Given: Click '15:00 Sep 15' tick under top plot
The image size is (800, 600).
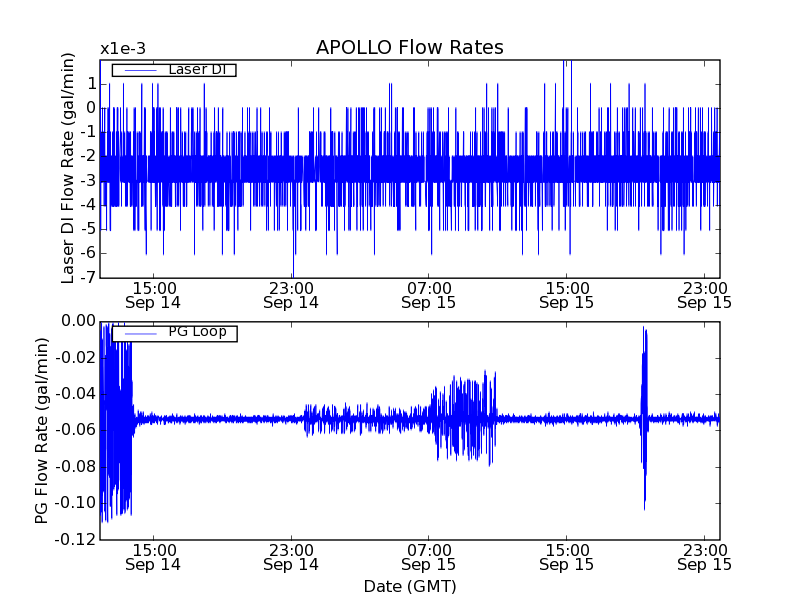Looking at the screenshot, I should (x=567, y=295).
